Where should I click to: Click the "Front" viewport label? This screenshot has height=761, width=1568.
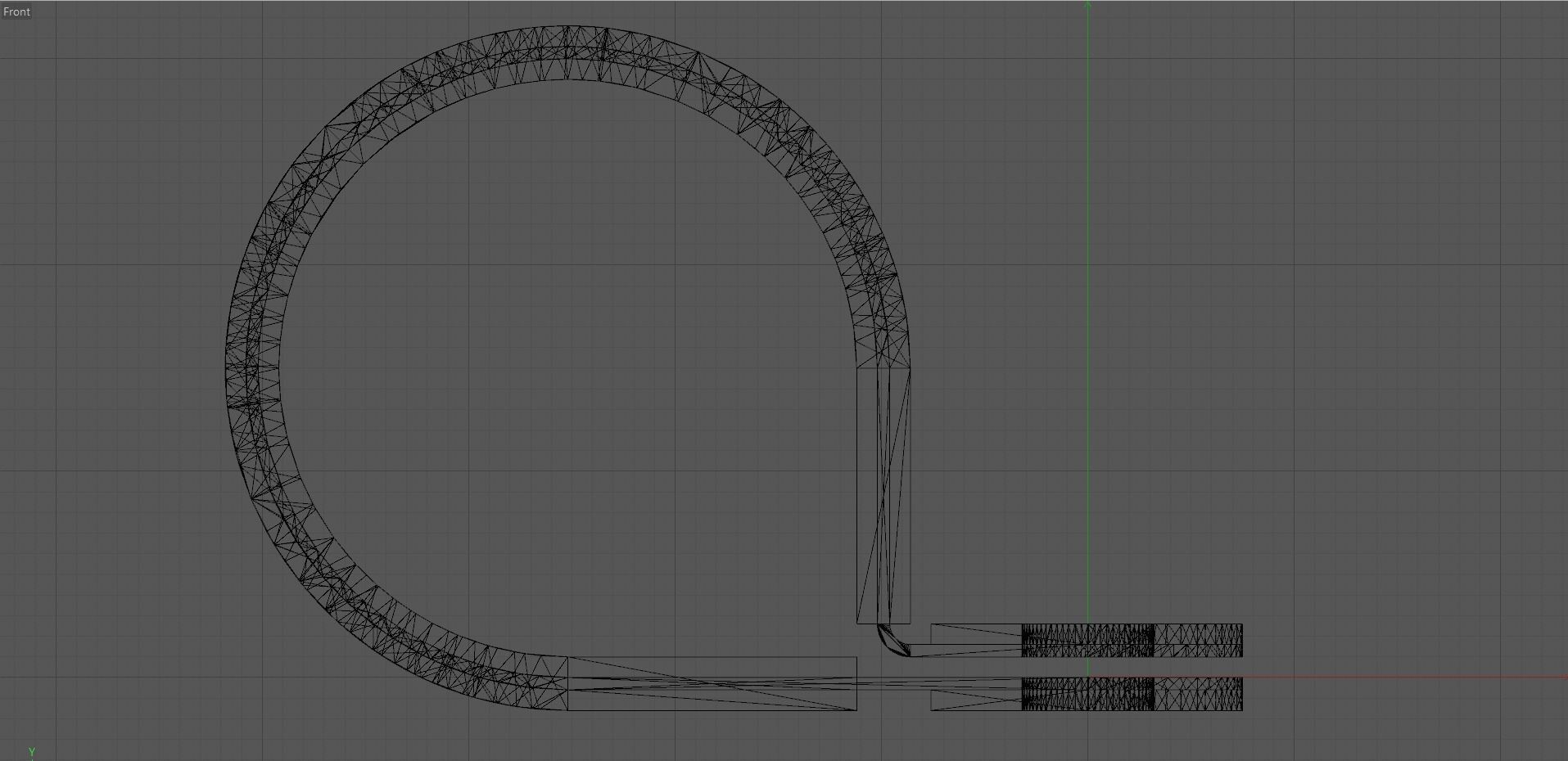click(16, 11)
